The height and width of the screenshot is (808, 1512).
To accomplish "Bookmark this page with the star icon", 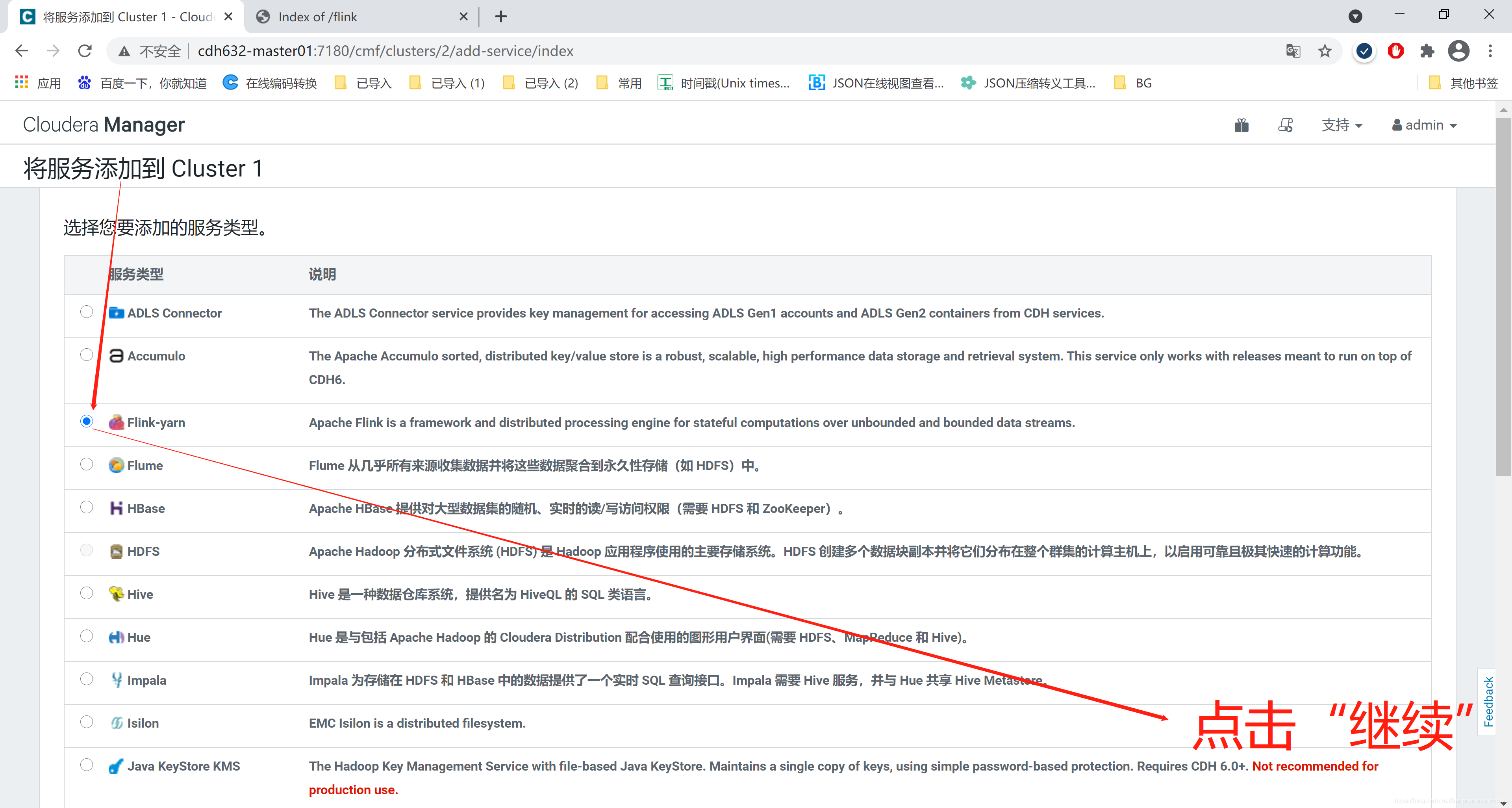I will tap(1325, 51).
